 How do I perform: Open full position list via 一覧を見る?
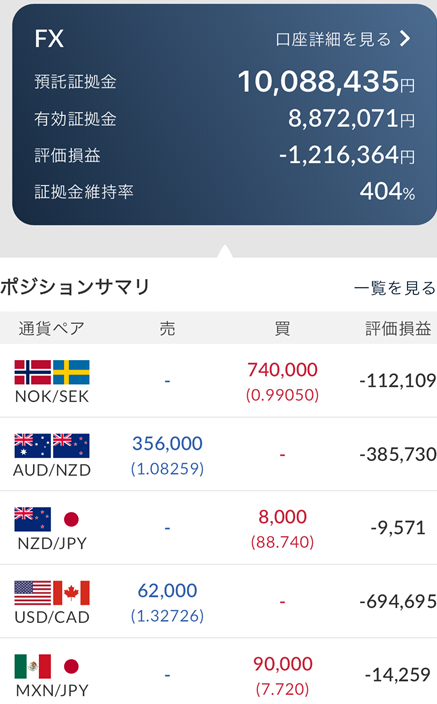(394, 288)
